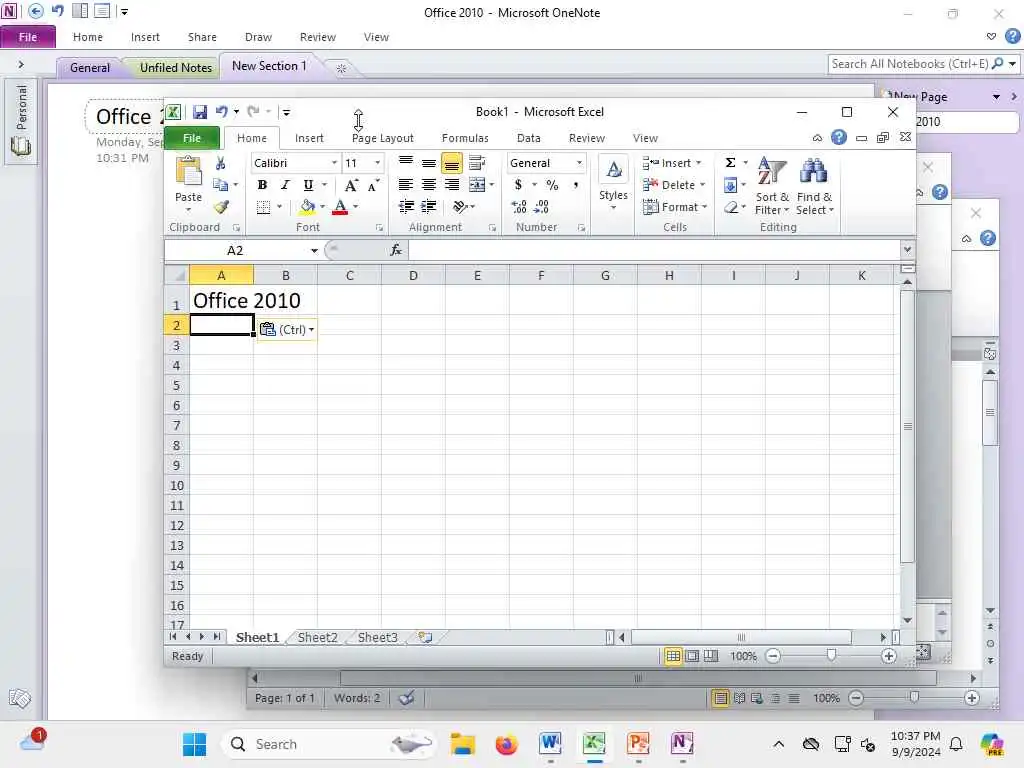Click the text Orientation icon
The height and width of the screenshot is (768, 1024).
[460, 207]
